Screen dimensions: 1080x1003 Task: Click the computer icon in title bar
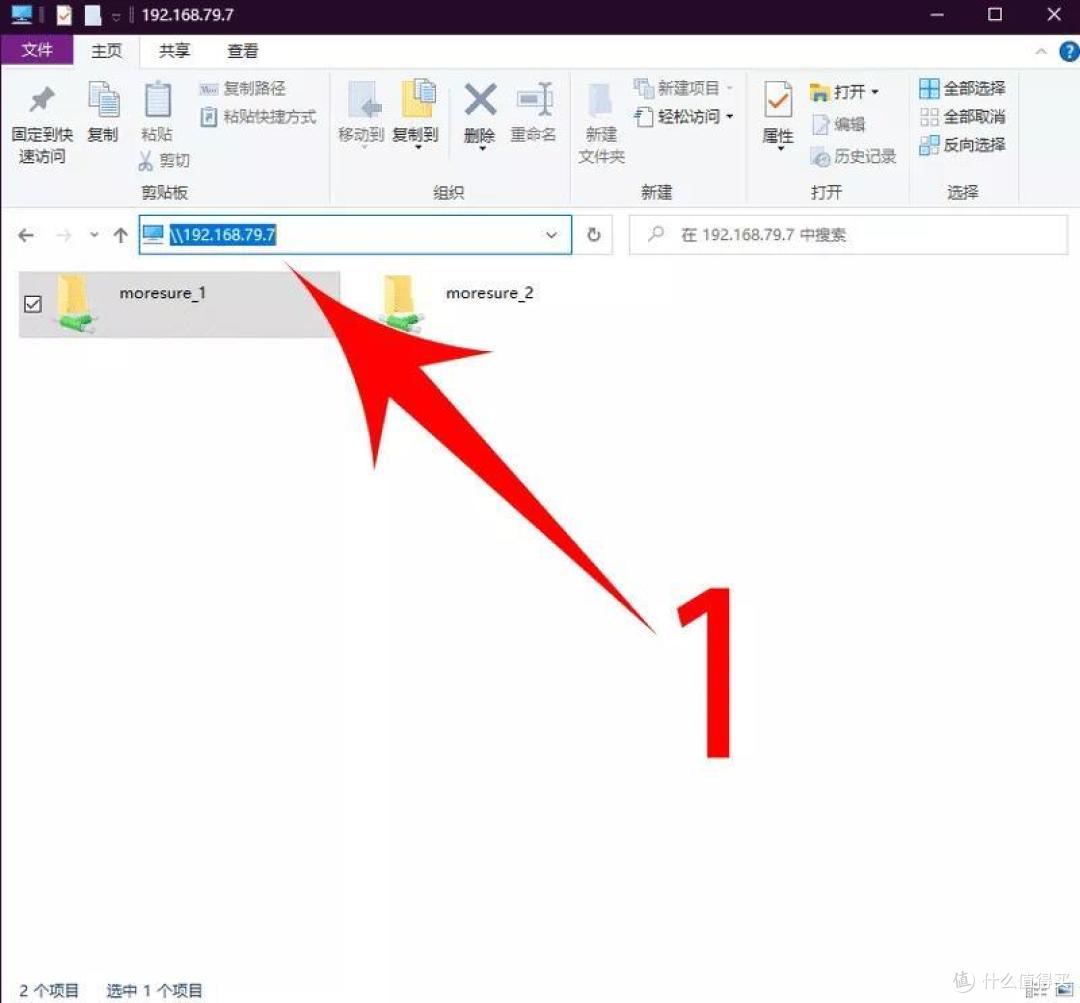21,14
